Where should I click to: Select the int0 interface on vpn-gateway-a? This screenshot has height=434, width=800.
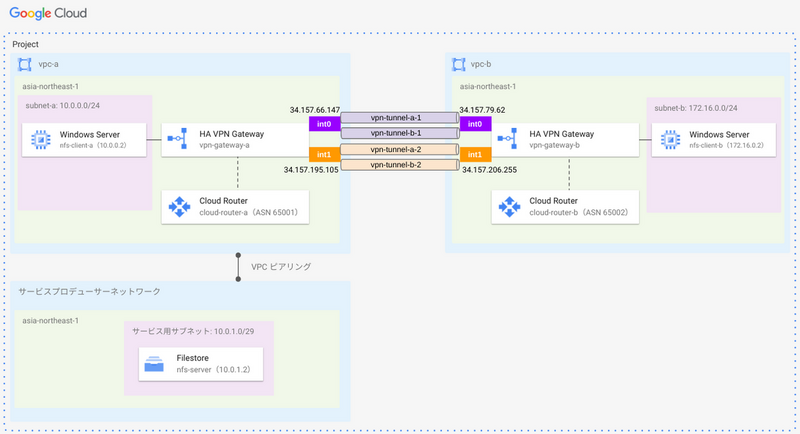pos(324,124)
